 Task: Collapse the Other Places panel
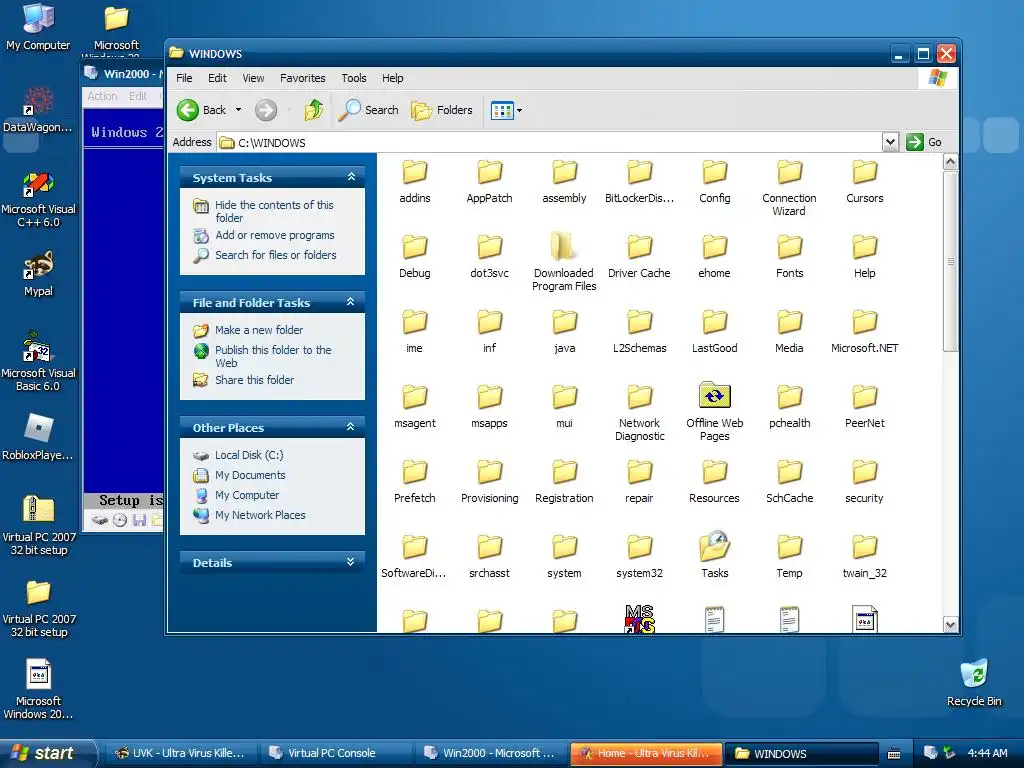point(351,427)
